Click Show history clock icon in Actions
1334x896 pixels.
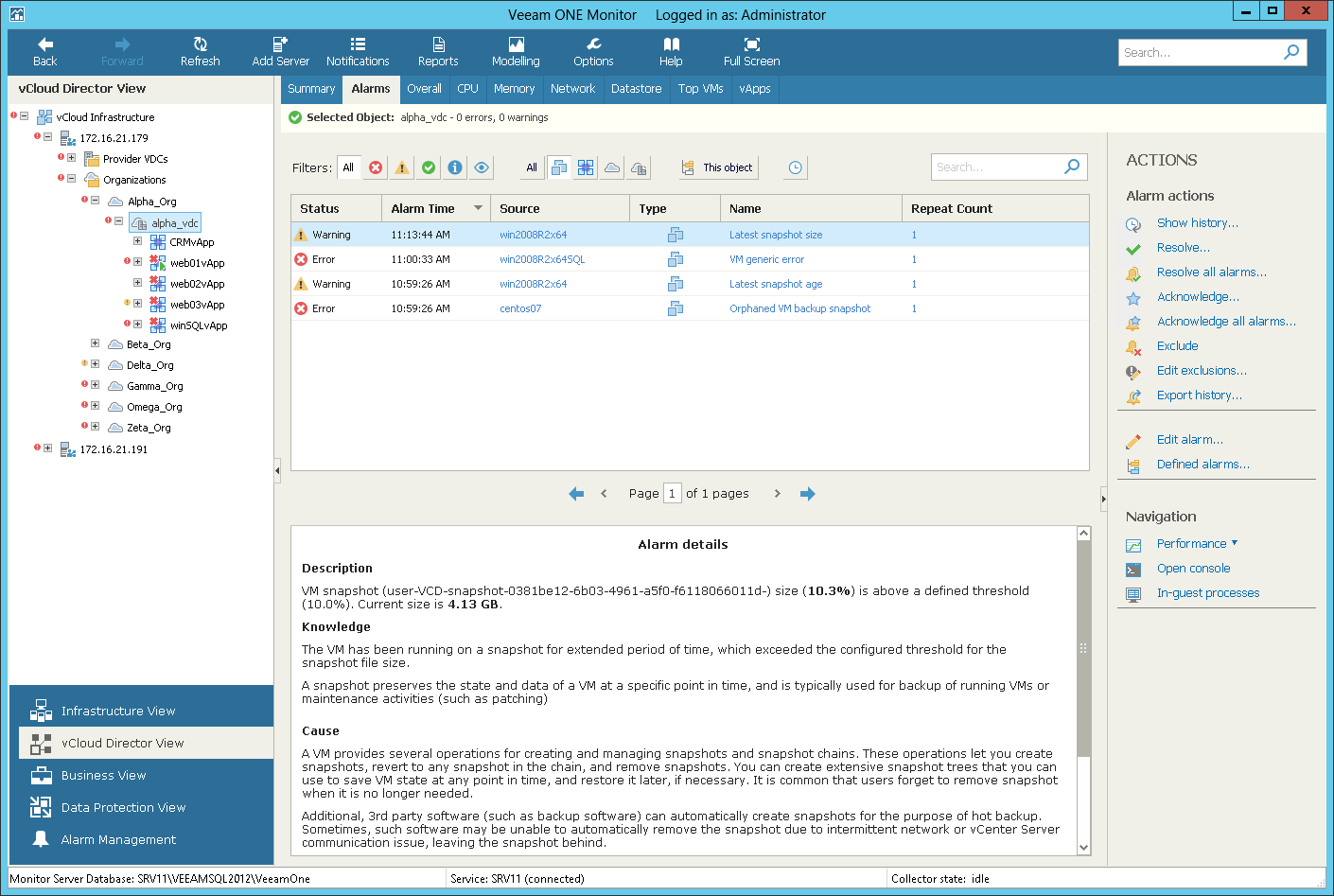(x=1133, y=223)
